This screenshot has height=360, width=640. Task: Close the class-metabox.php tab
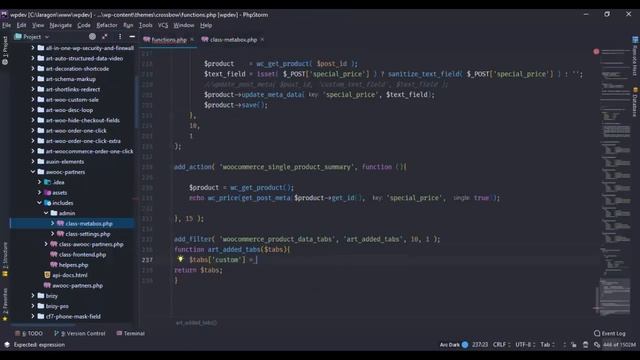click(x=262, y=40)
